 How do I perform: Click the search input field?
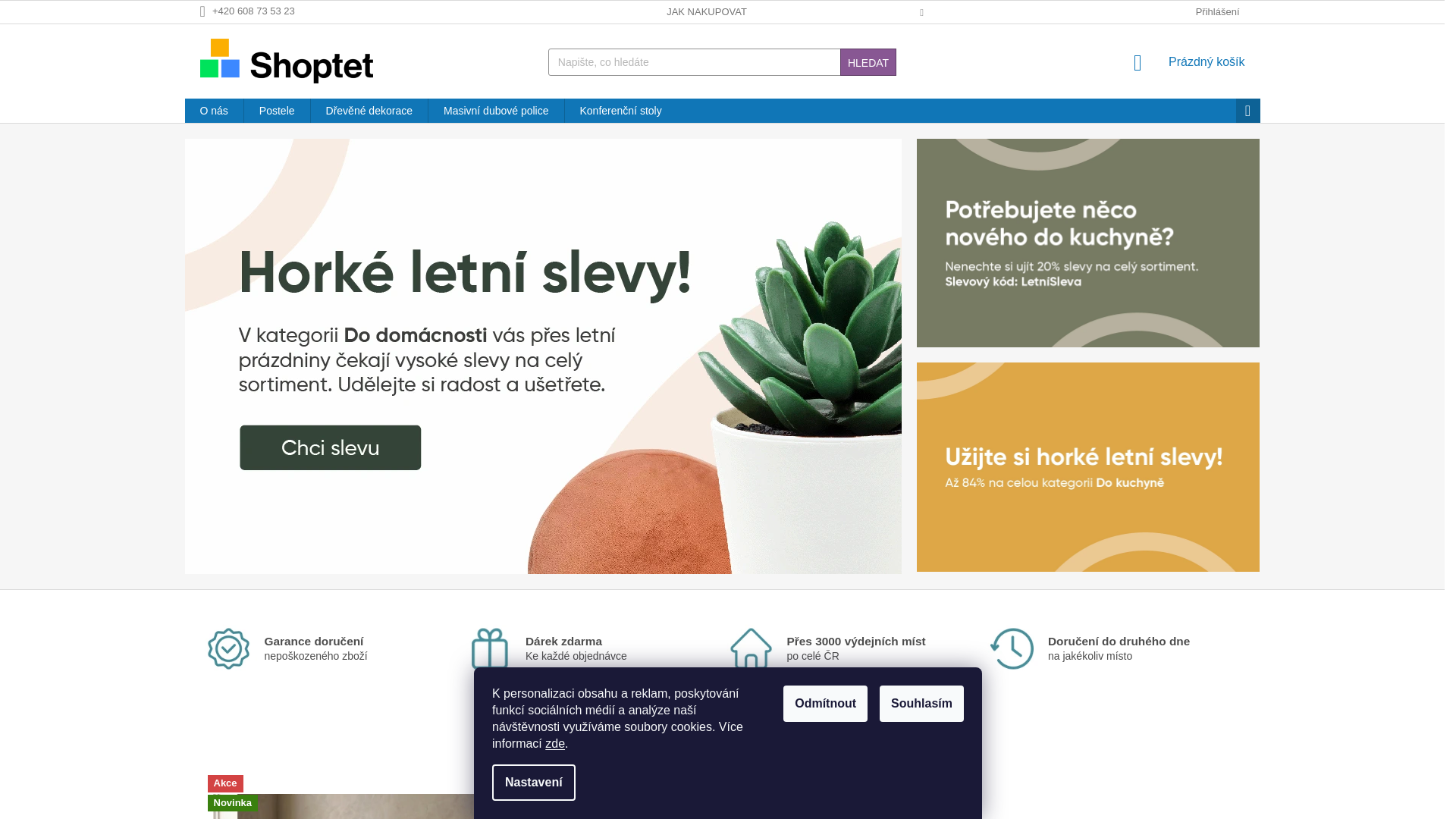(694, 62)
